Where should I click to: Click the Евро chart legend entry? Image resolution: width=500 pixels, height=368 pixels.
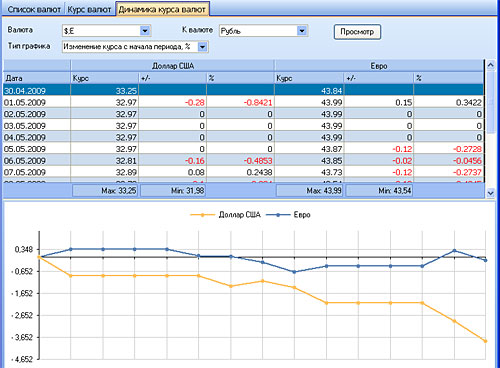coord(289,215)
